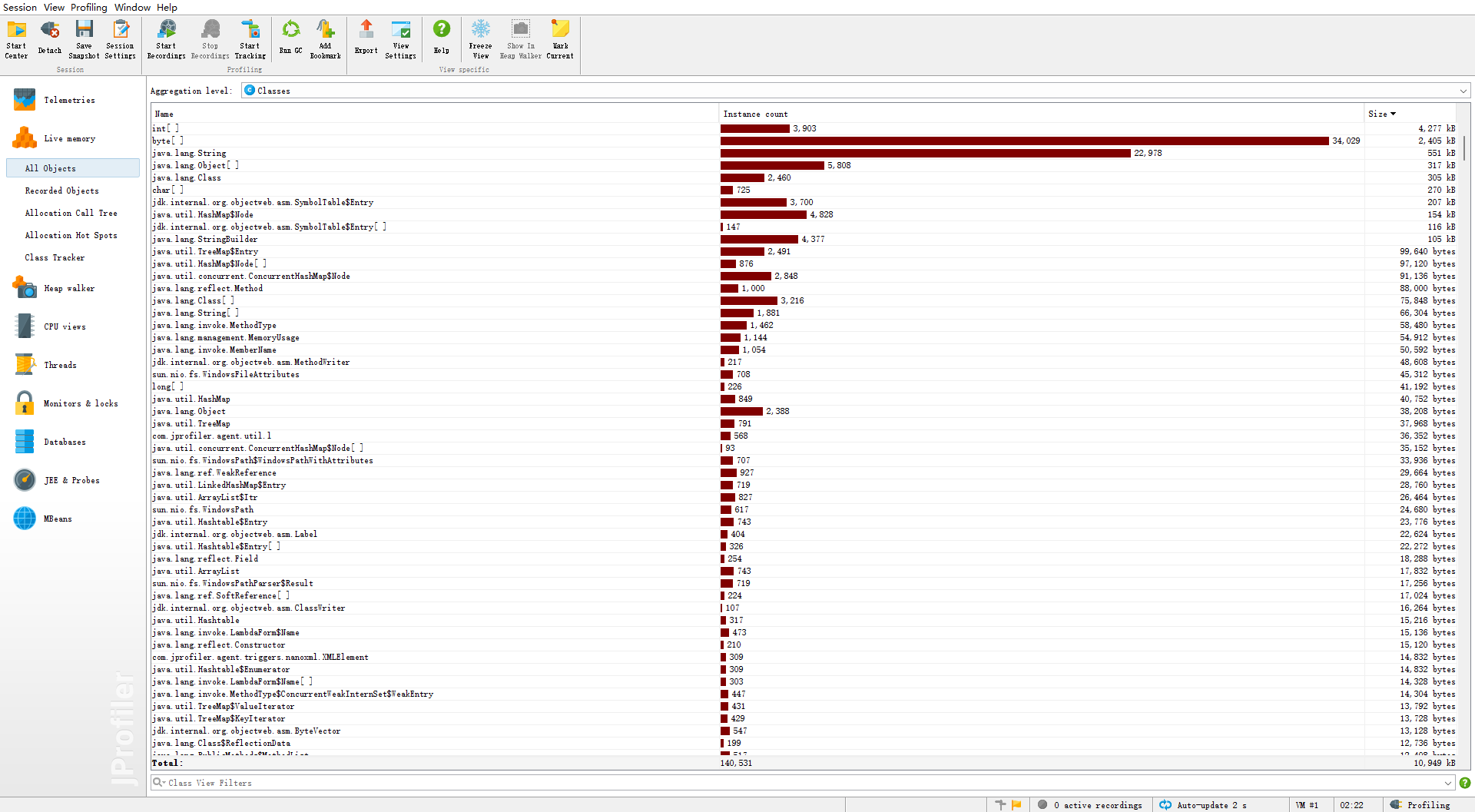Select the Recorded Objects view

coord(73,191)
